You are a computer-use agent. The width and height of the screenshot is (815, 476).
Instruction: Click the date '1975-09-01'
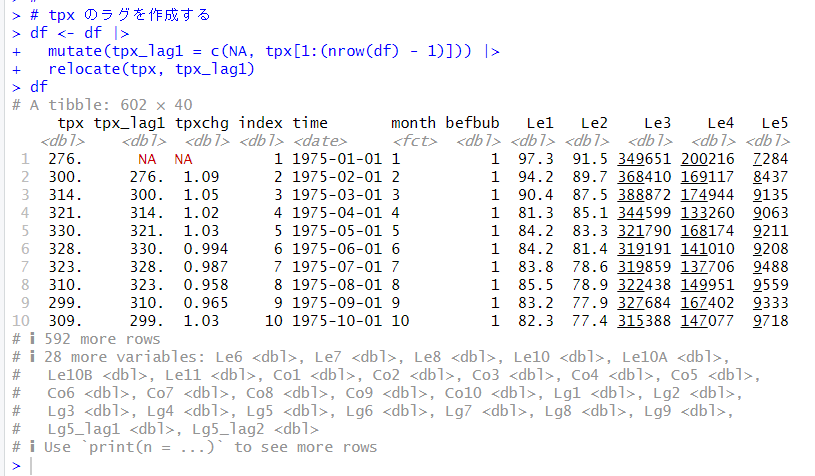pos(337,303)
